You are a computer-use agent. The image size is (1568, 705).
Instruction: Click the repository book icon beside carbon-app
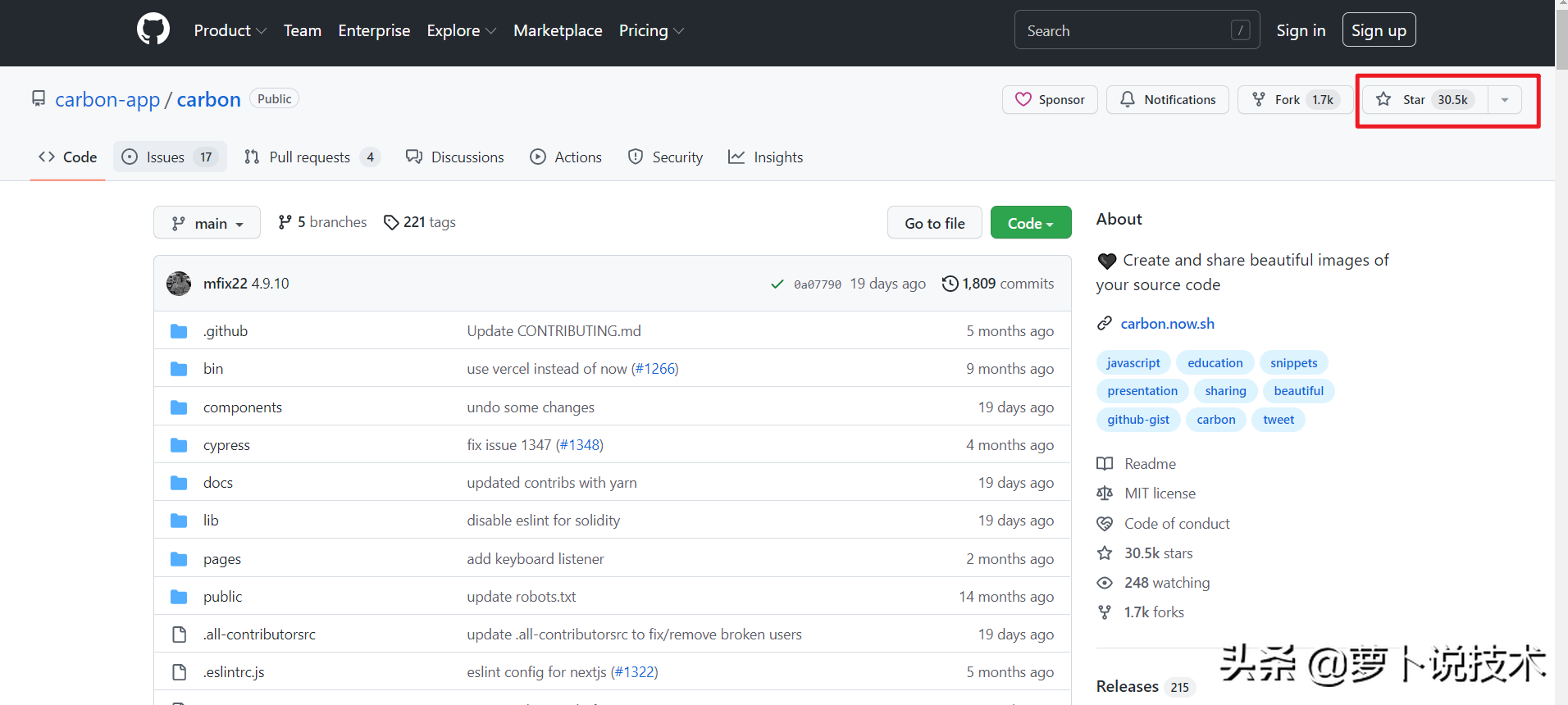pyautogui.click(x=39, y=98)
